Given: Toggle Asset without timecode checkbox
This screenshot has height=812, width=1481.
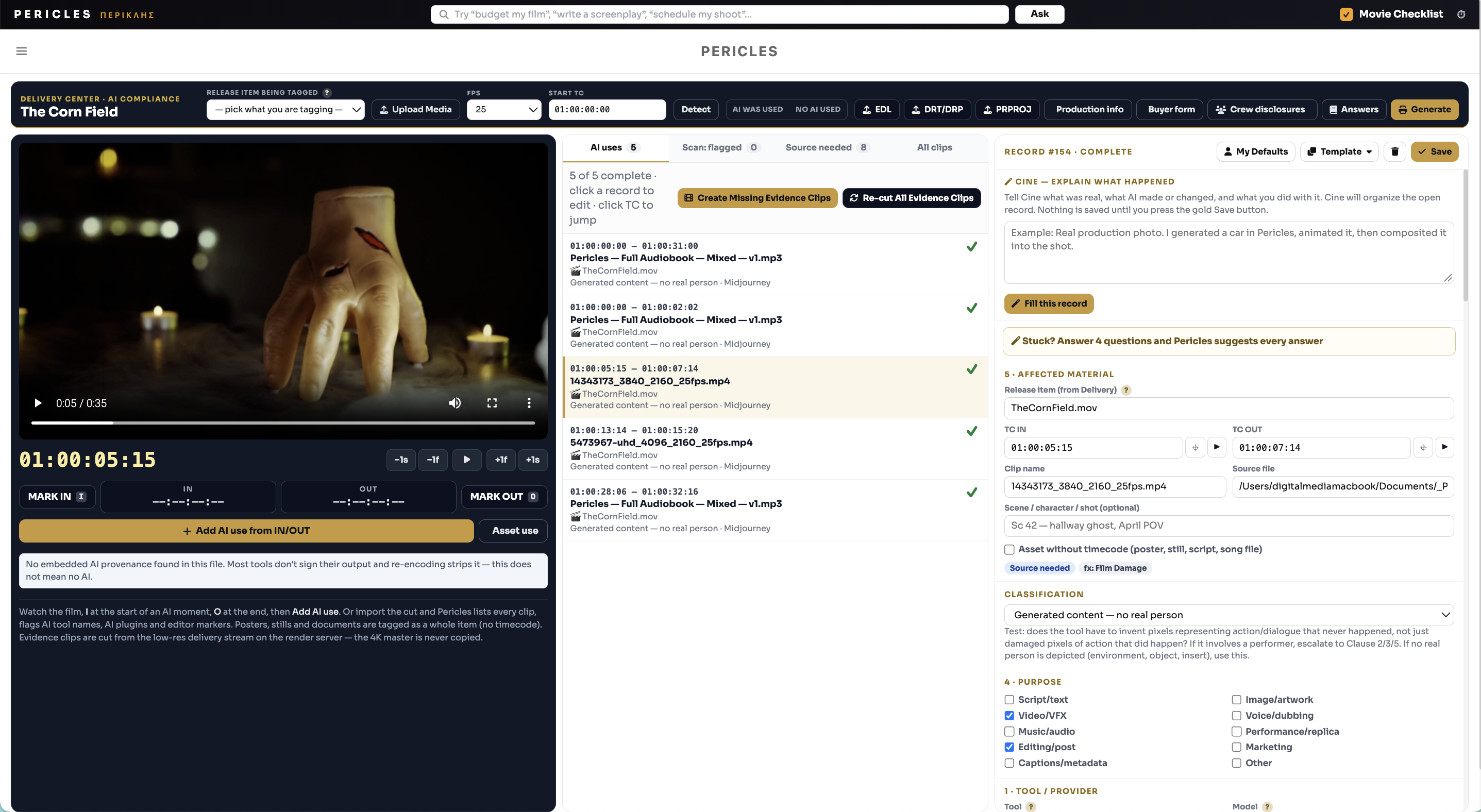Looking at the screenshot, I should coord(1009,549).
